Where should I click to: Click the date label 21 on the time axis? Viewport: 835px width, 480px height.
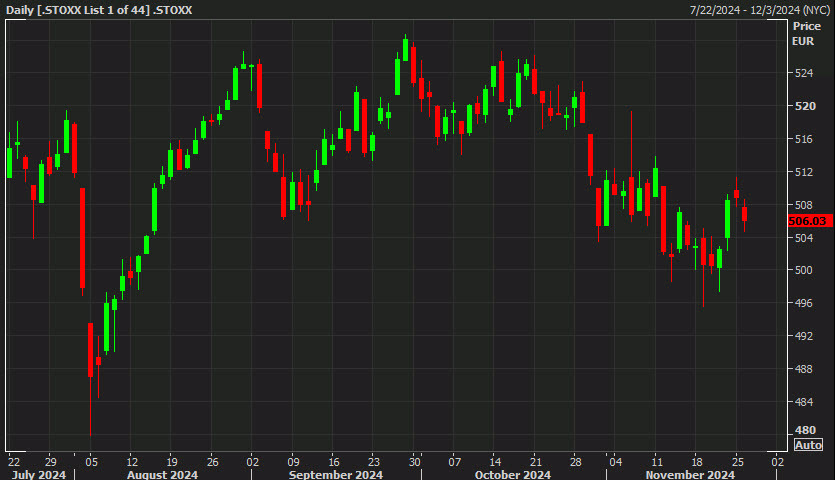coord(536,462)
